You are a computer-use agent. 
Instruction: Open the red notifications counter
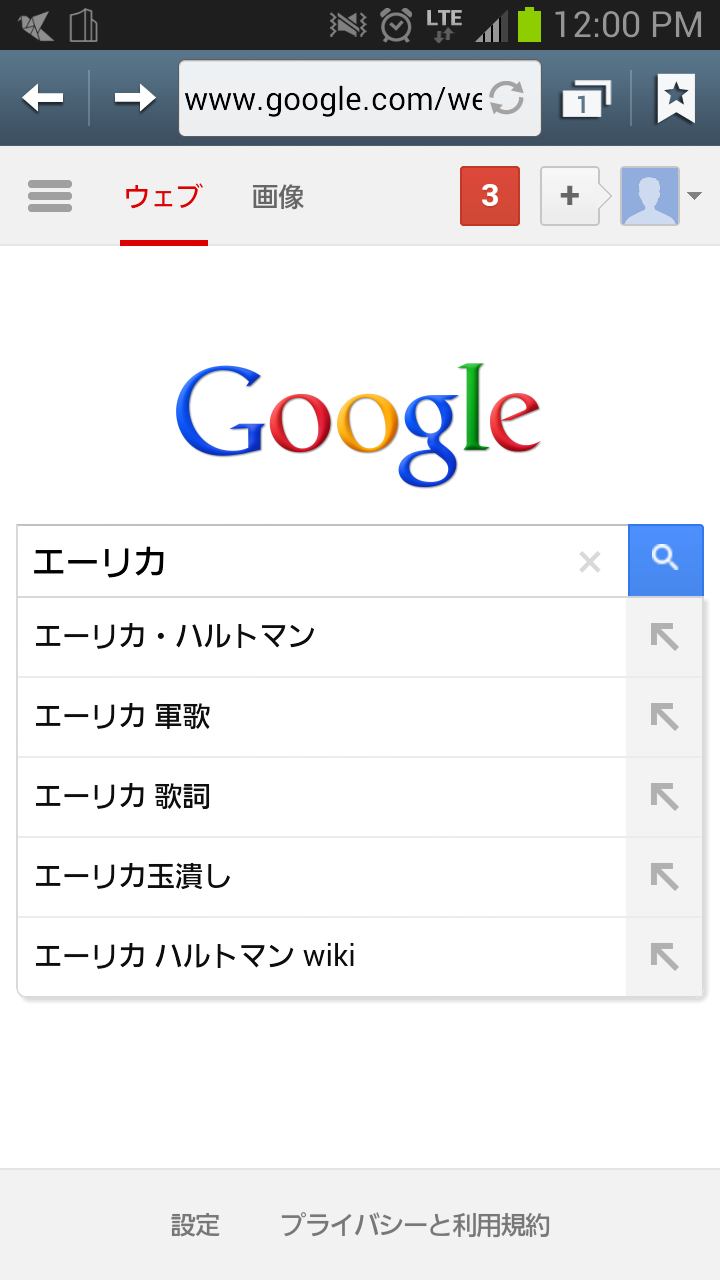point(490,196)
